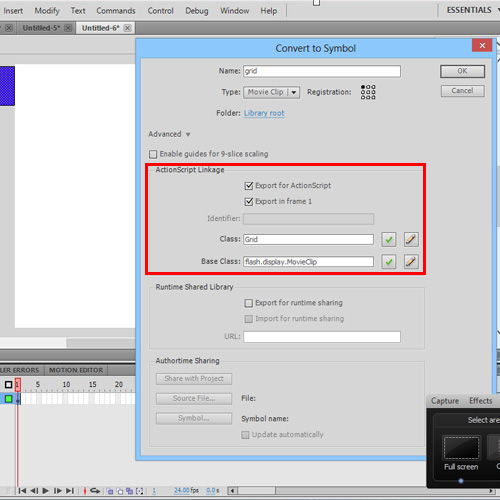Toggle show all layers as outlines
Screen dimensions: 500x500
tap(9, 385)
